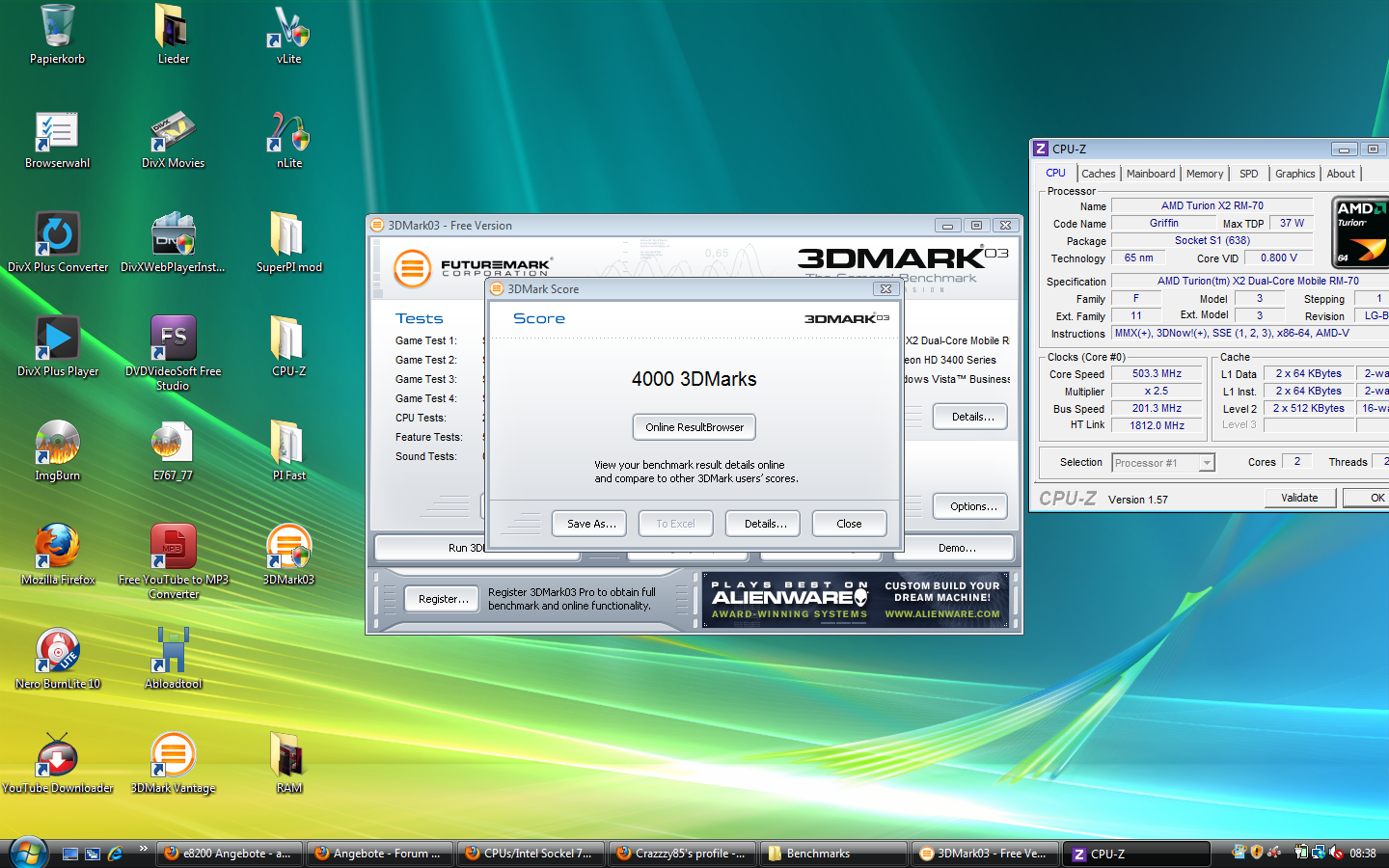
Task: Launch DivX Plus Player shortcut
Action: 57,348
